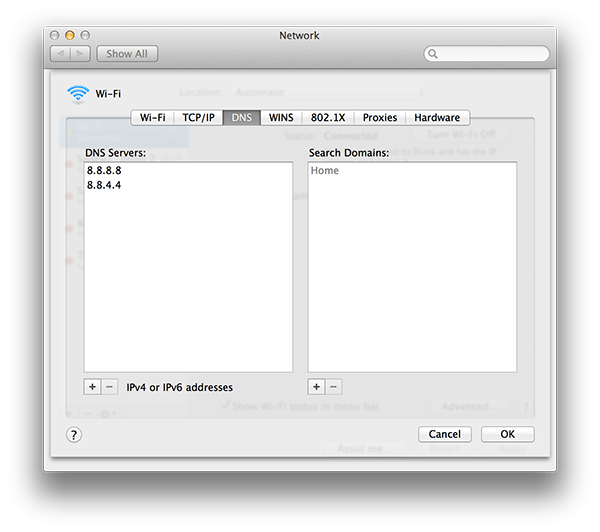Open the Proxies tab
The image size is (600, 532).
pyautogui.click(x=380, y=117)
